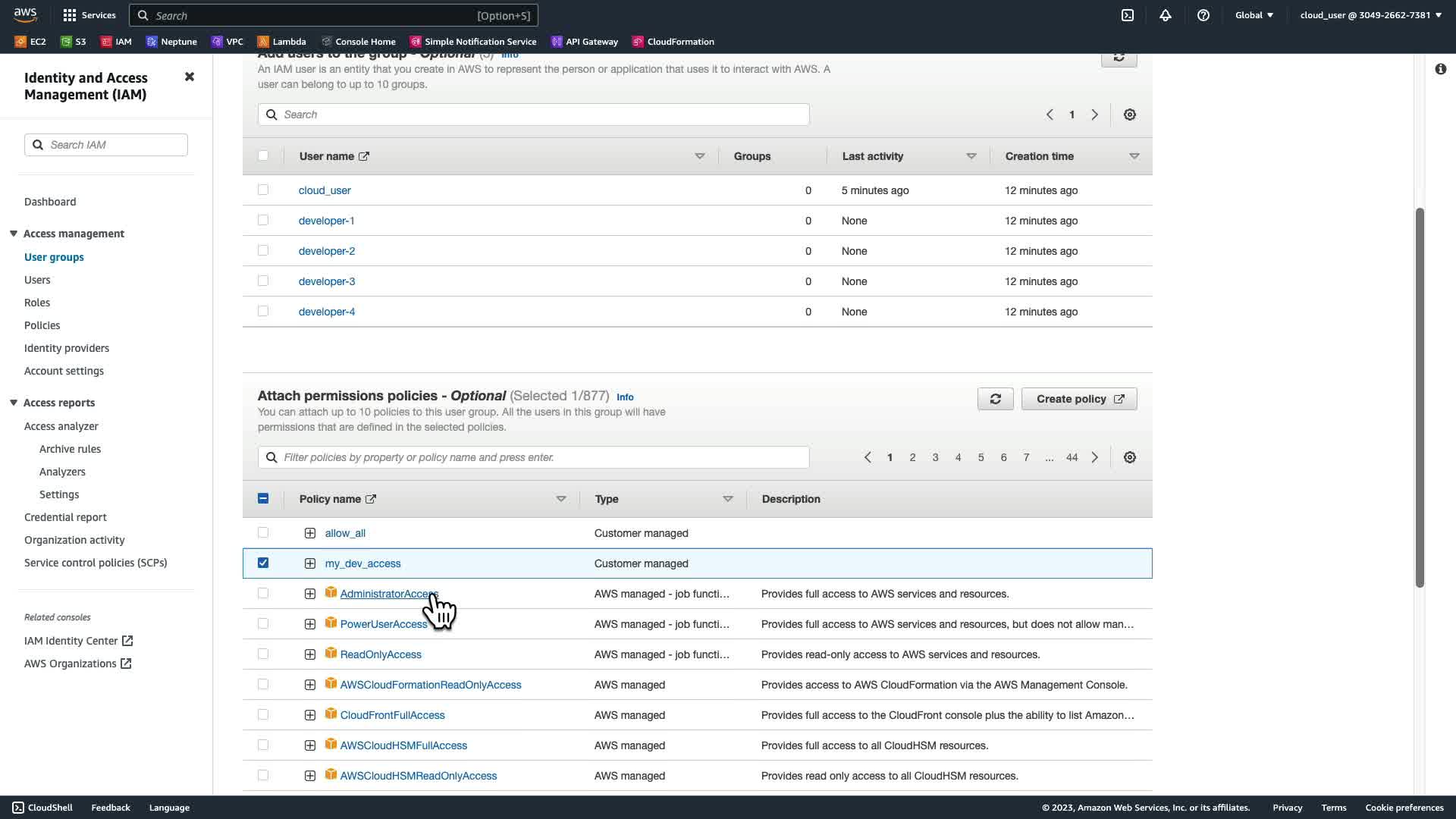1456x819 pixels.
Task: Uncheck the my_dev_access policy checkbox
Action: [263, 563]
